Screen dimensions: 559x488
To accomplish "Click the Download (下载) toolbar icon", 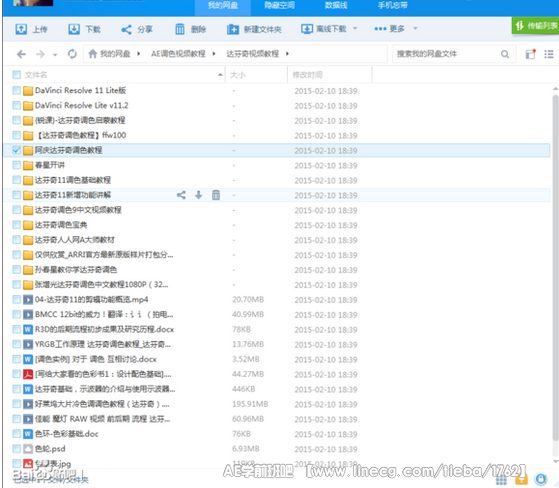I will (74, 29).
